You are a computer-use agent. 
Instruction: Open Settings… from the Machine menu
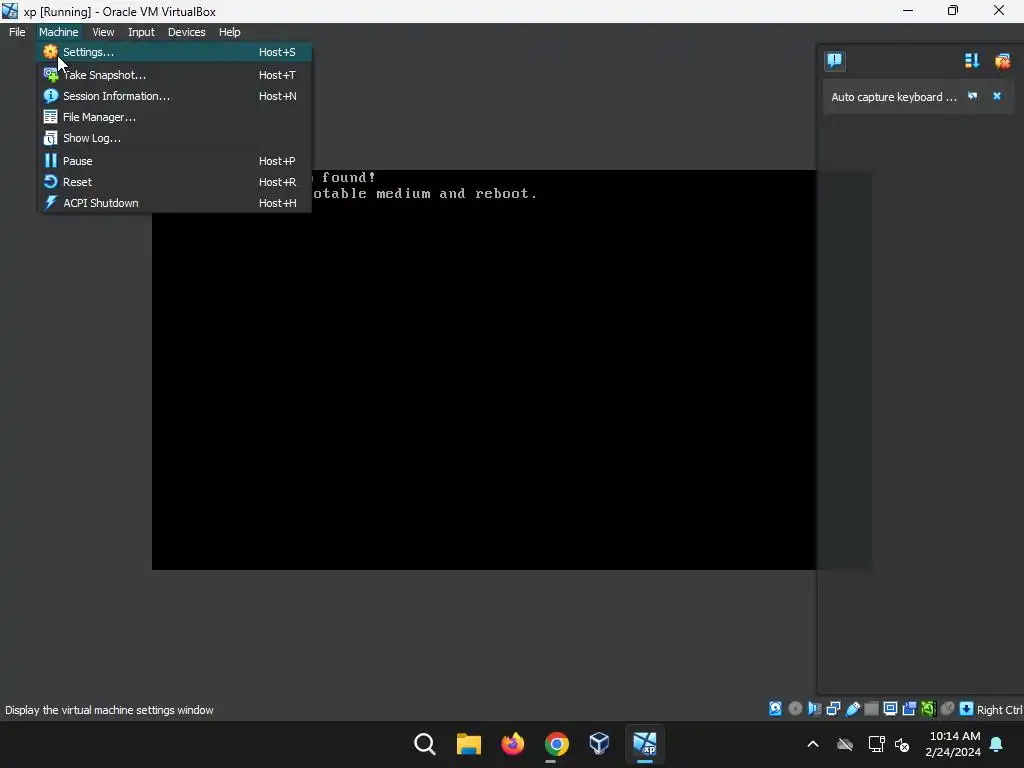[x=174, y=52]
